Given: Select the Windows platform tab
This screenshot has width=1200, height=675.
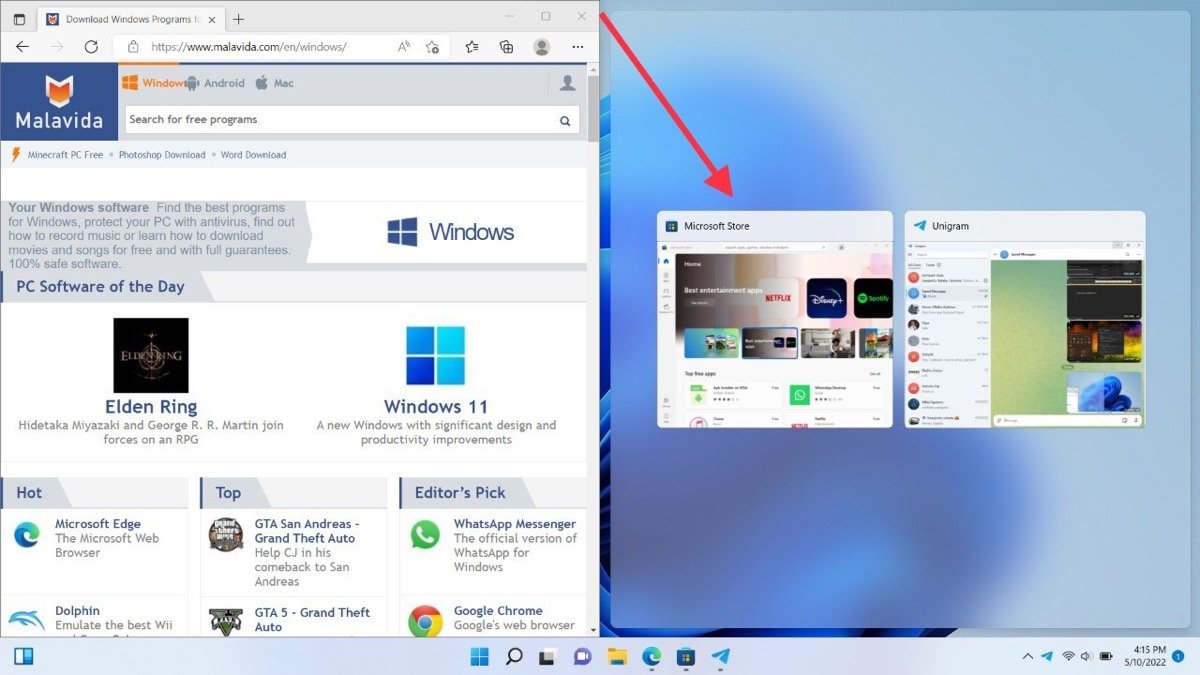Looking at the screenshot, I should point(154,83).
